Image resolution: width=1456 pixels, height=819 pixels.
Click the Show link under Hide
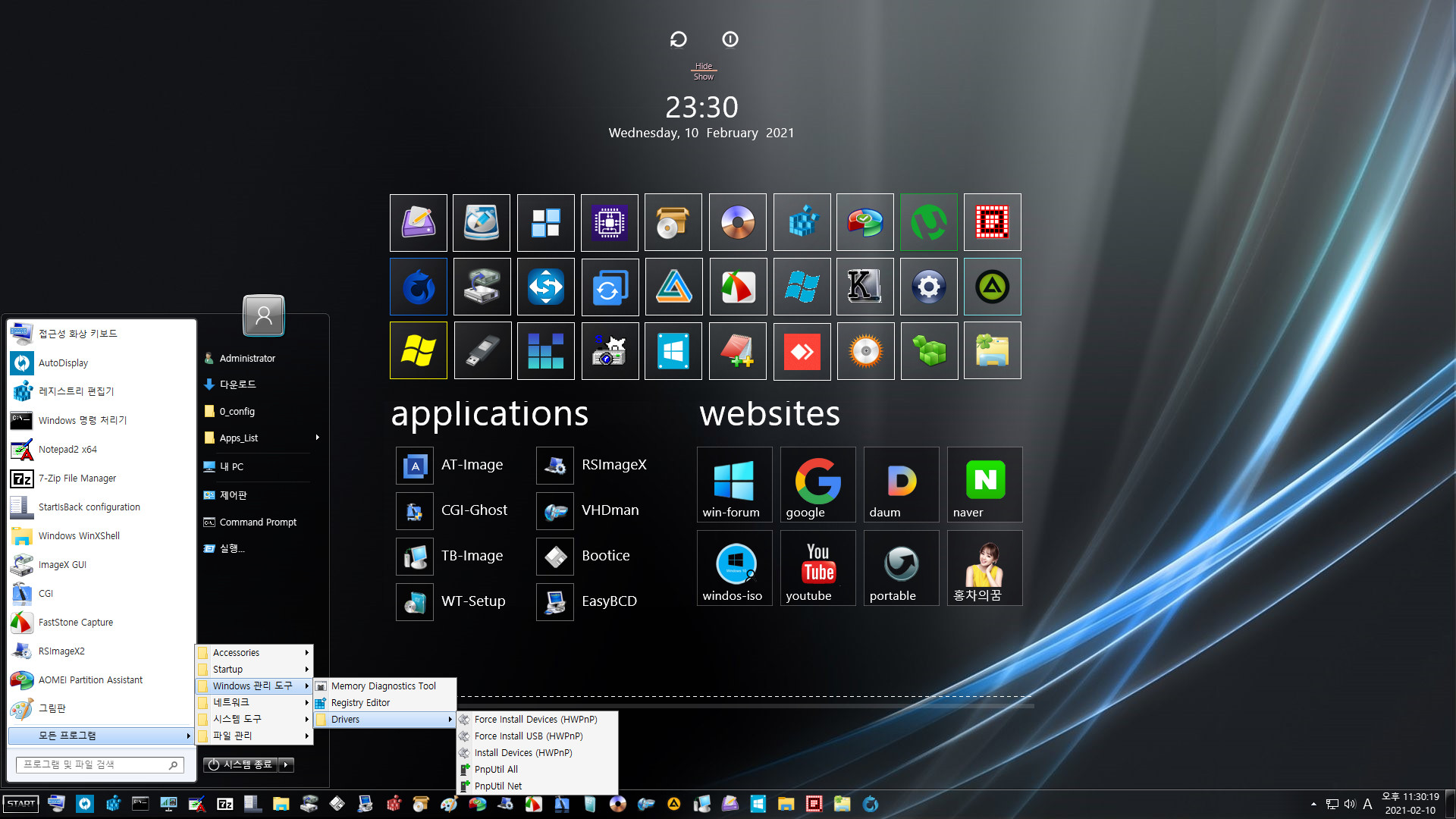[704, 77]
